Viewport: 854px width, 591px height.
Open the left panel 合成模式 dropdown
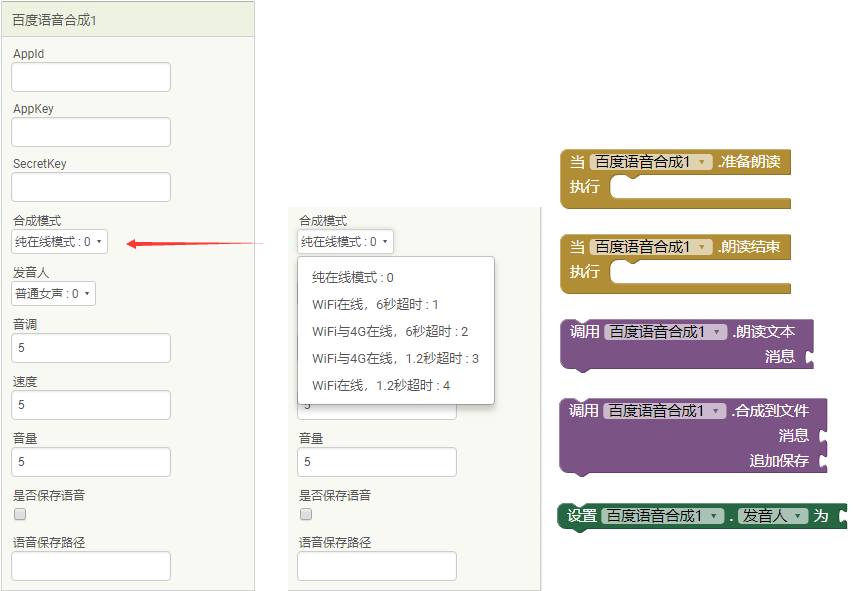59,242
